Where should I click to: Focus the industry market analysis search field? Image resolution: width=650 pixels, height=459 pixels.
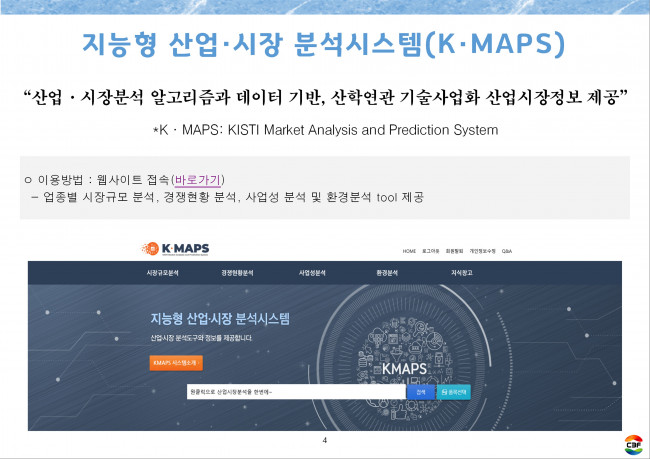pyautogui.click(x=296, y=392)
